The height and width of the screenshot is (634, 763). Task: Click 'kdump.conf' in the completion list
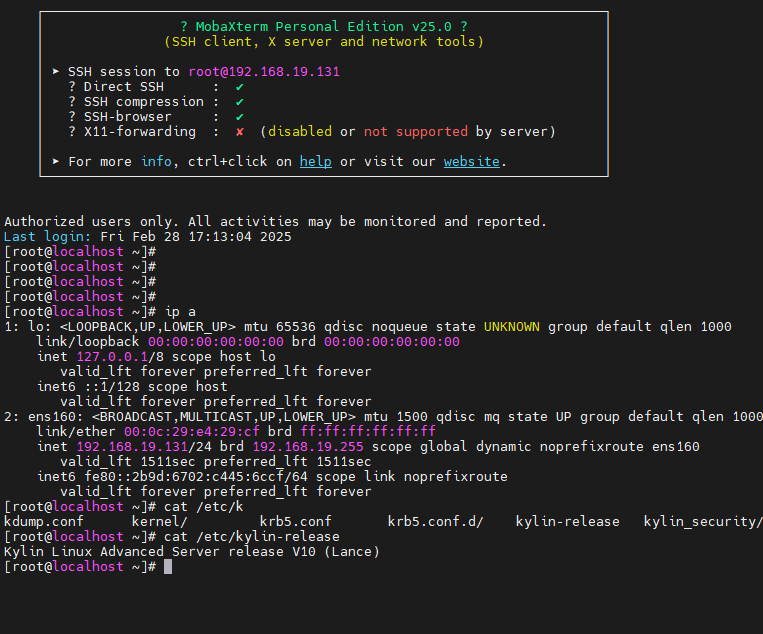pyautogui.click(x=44, y=522)
